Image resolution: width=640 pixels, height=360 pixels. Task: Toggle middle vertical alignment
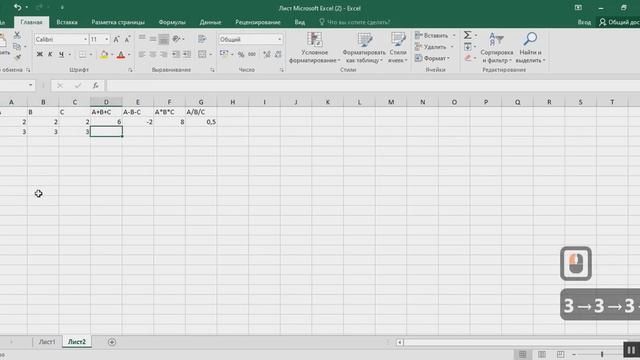(153, 39)
